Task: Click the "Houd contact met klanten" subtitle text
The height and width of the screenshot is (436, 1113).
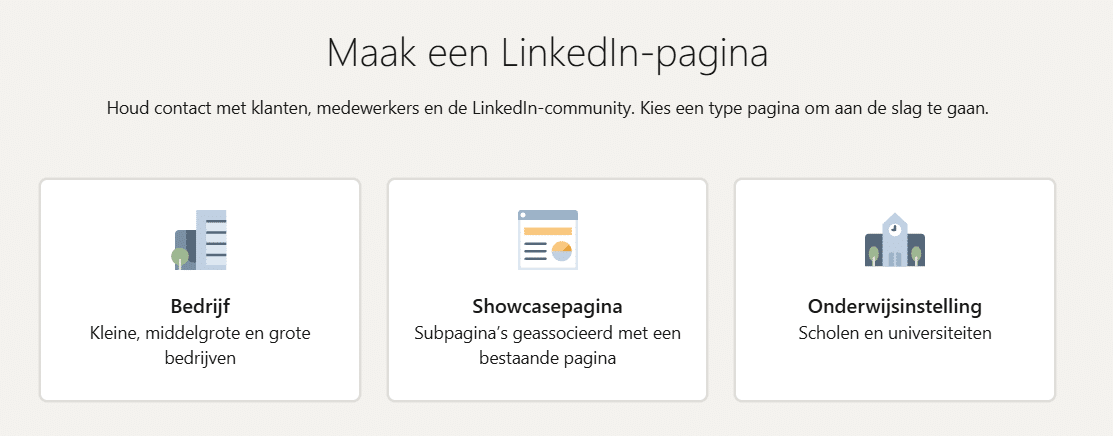Action: [547, 108]
